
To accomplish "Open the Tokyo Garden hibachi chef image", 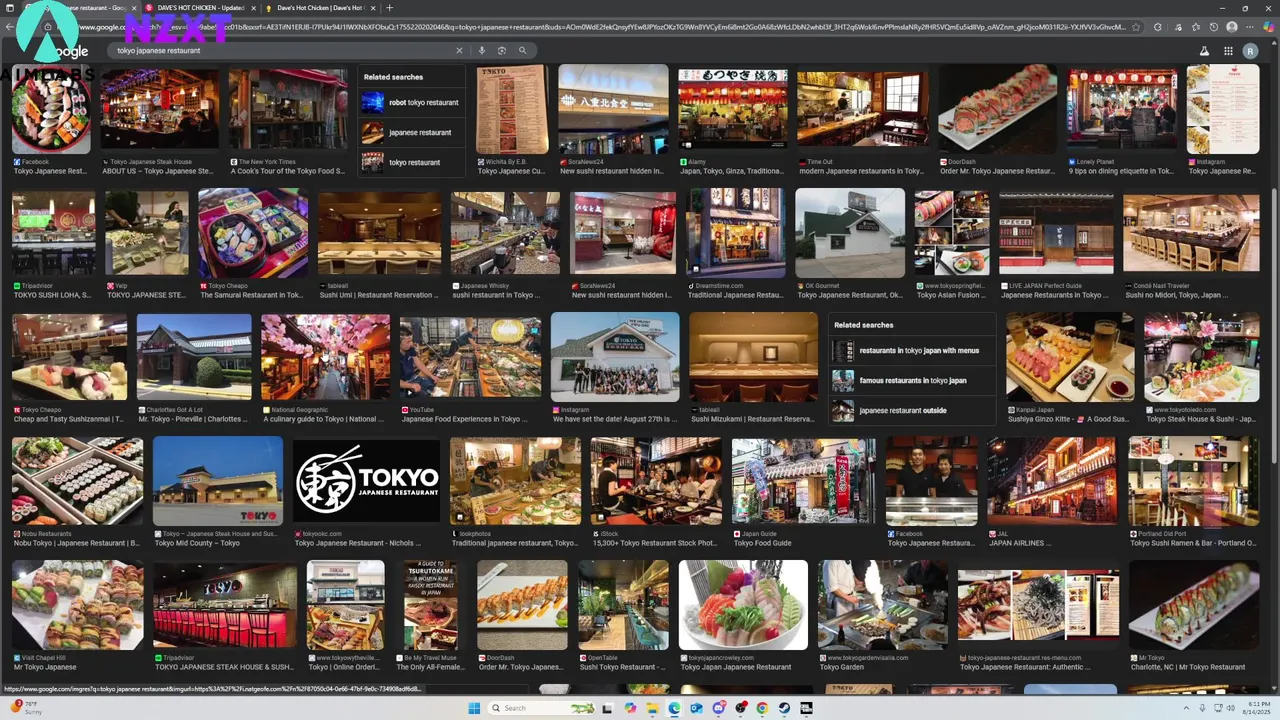I will tap(883, 605).
